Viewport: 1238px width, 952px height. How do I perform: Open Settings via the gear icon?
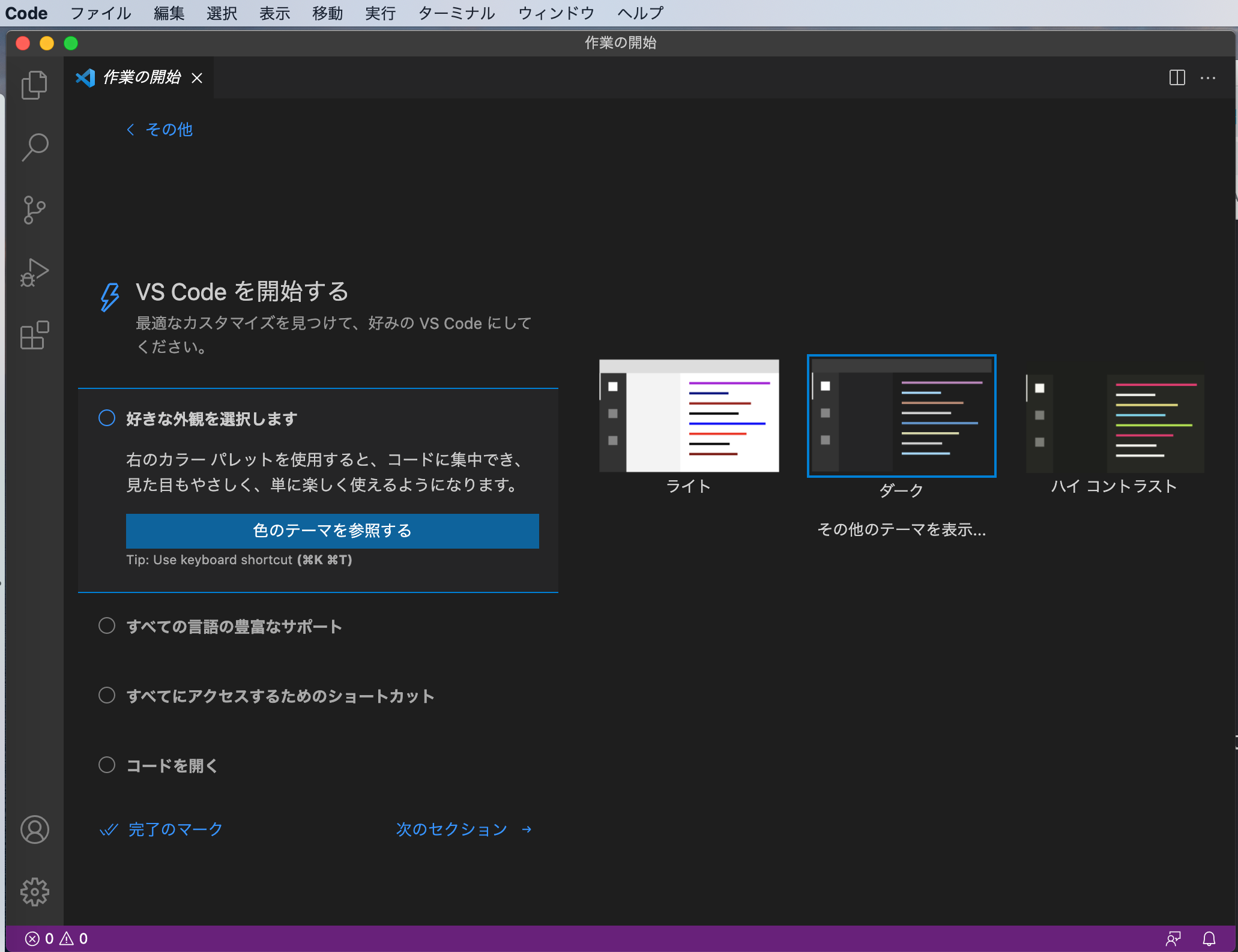tap(34, 892)
